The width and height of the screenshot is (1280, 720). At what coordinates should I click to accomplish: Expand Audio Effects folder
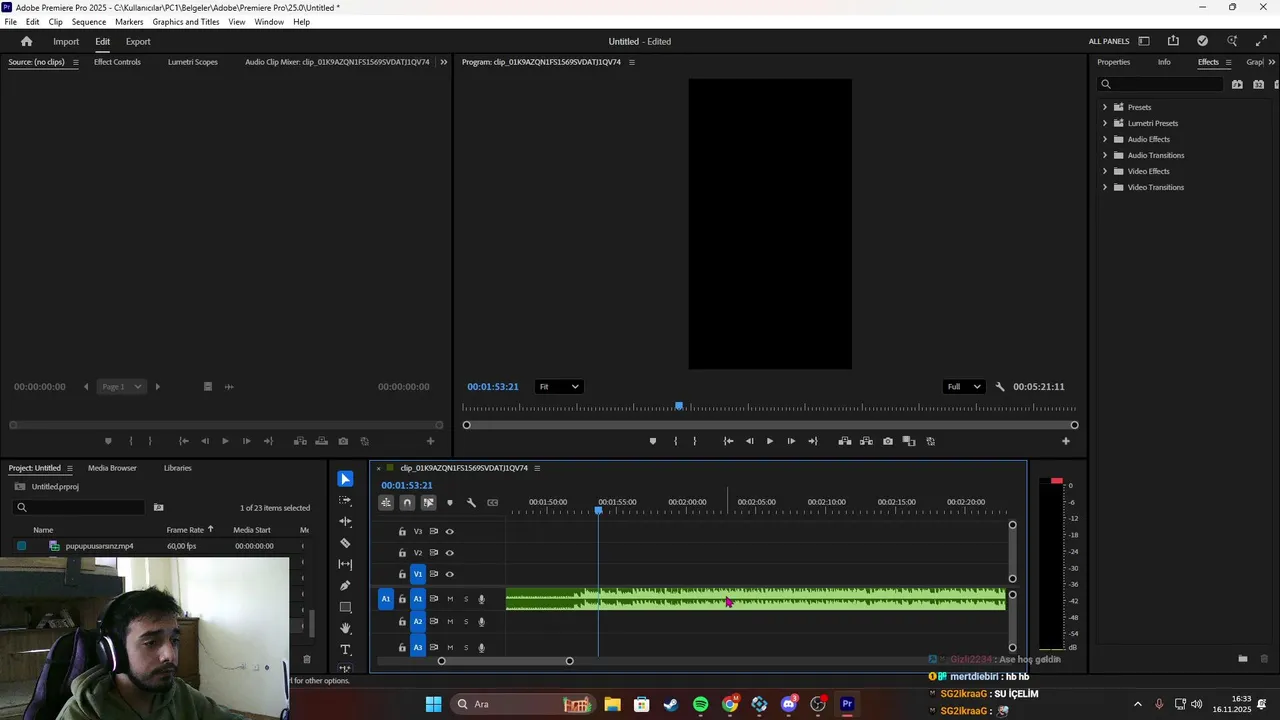pos(1105,139)
